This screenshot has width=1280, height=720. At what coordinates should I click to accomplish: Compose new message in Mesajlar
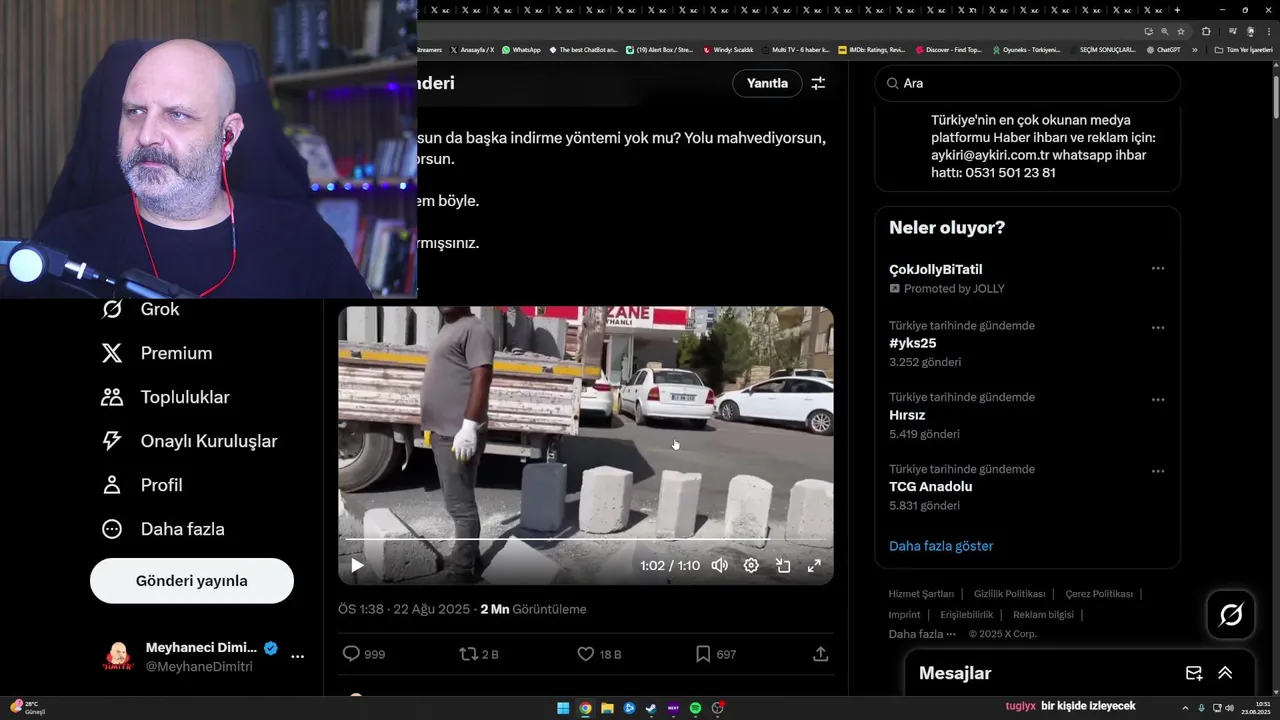(x=1193, y=674)
